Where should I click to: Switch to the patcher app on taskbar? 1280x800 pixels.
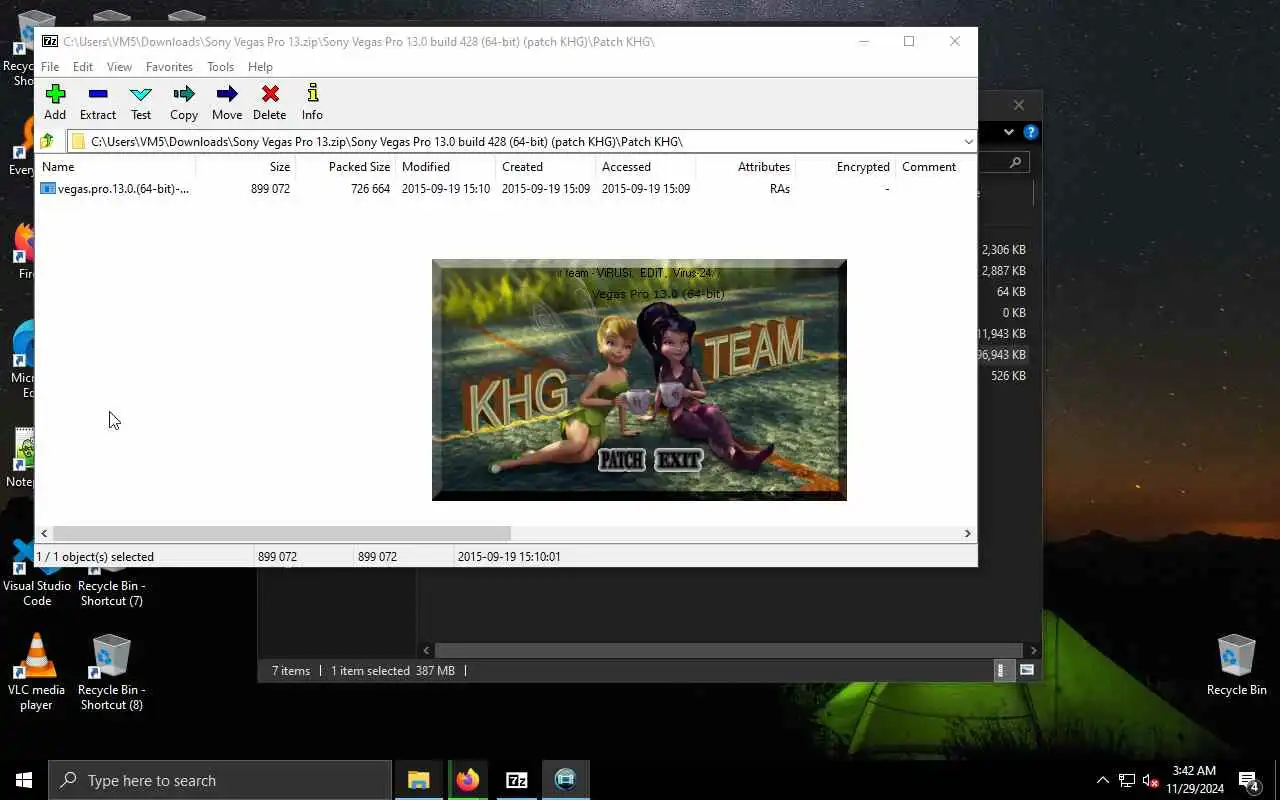tap(565, 780)
